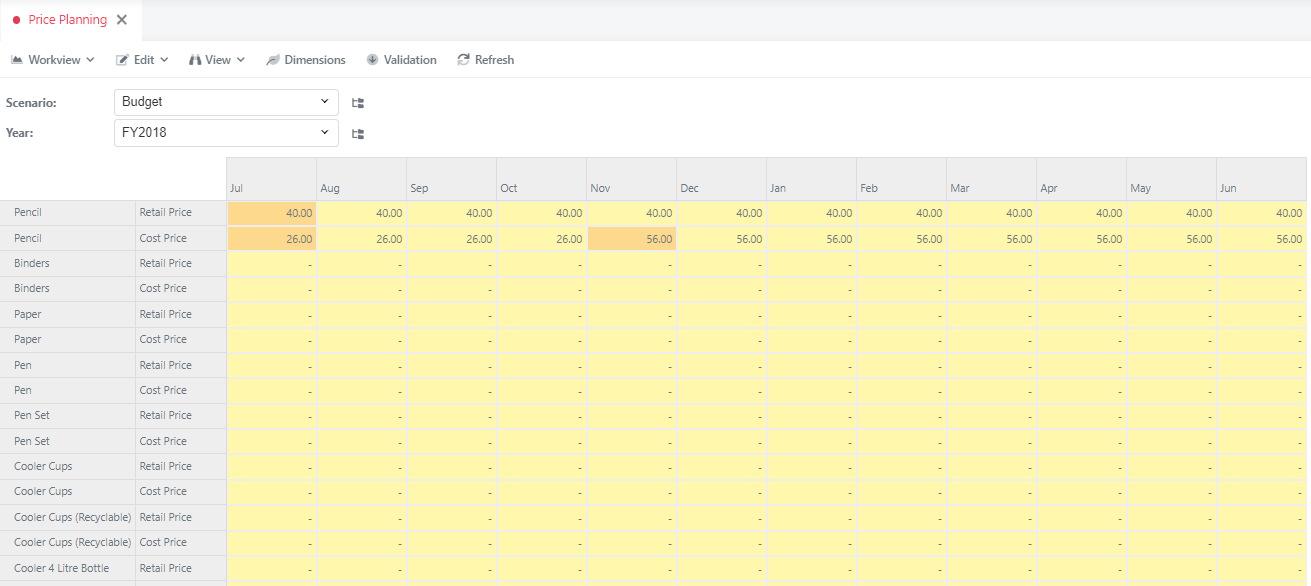Click the Pen Set Cost Price row label

(164, 441)
